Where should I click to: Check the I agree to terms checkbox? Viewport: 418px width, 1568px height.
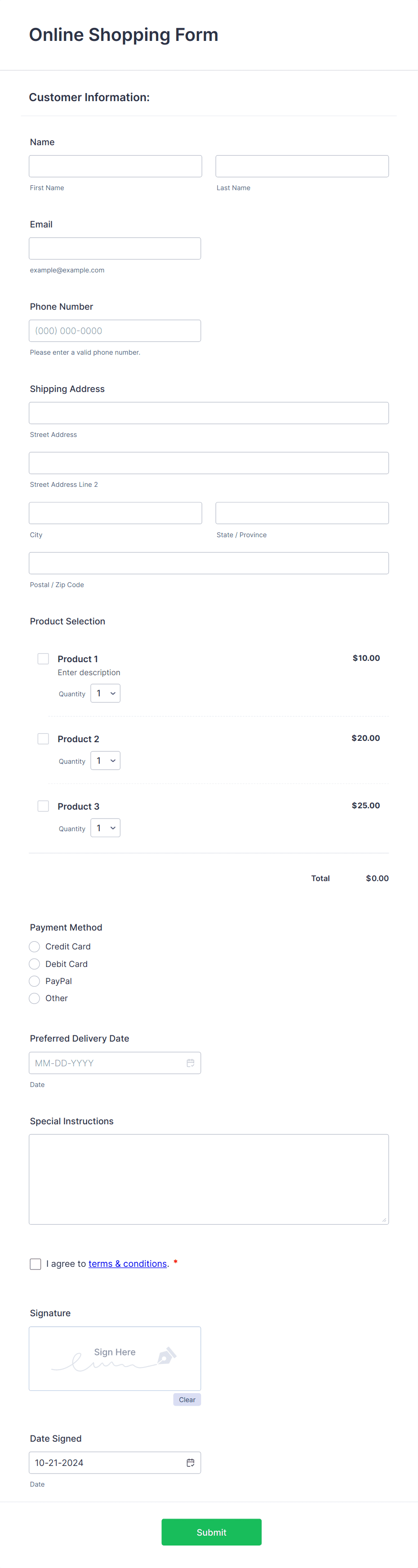(36, 1264)
